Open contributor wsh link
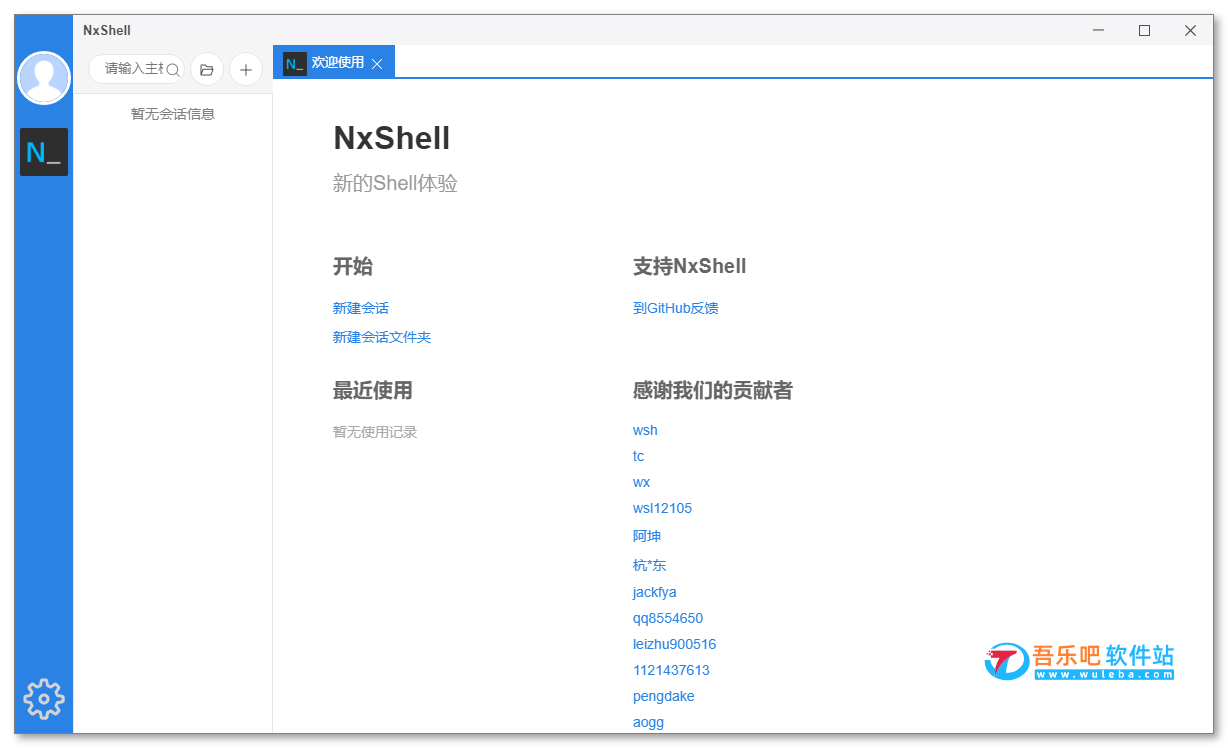Viewport: 1228px width, 748px height. (645, 430)
